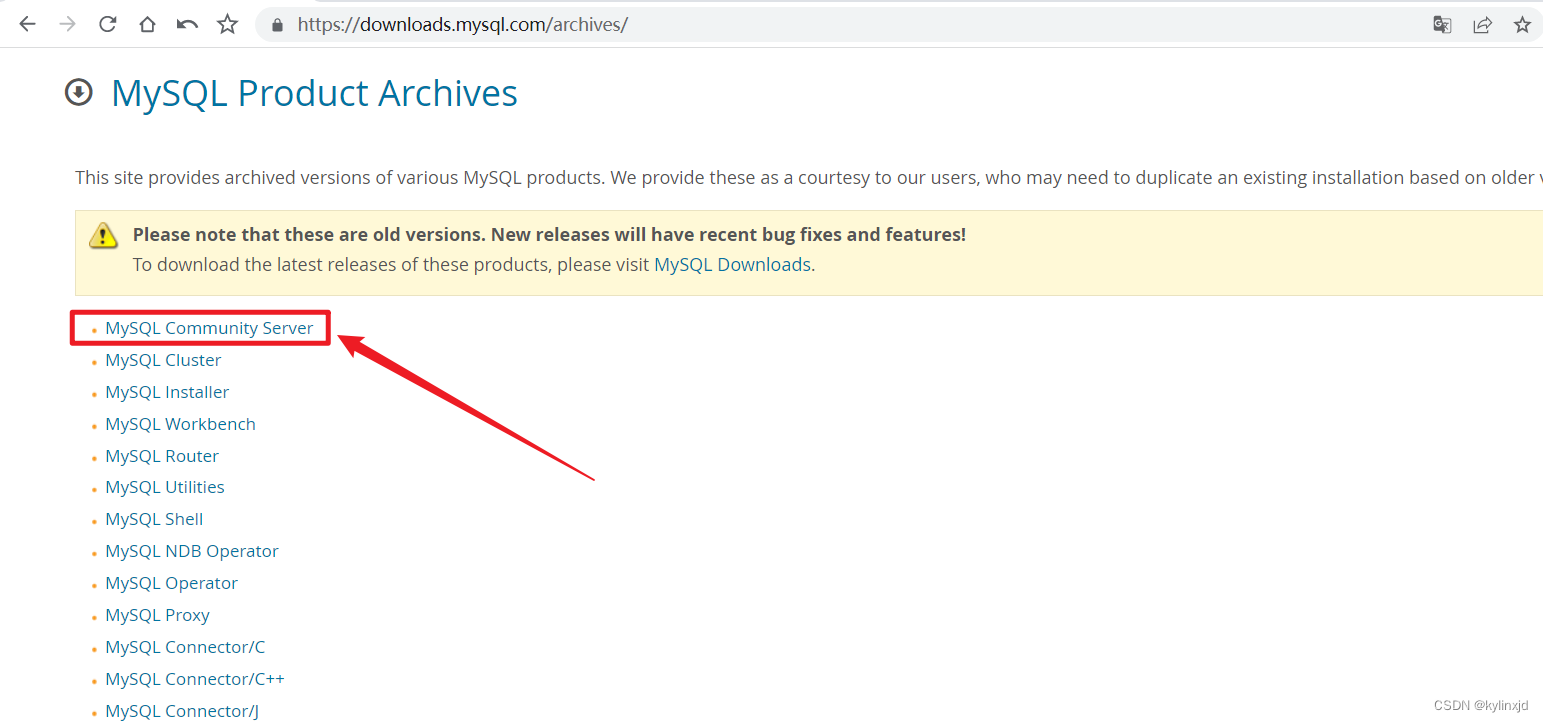Open the MySQL Proxy link

157,615
